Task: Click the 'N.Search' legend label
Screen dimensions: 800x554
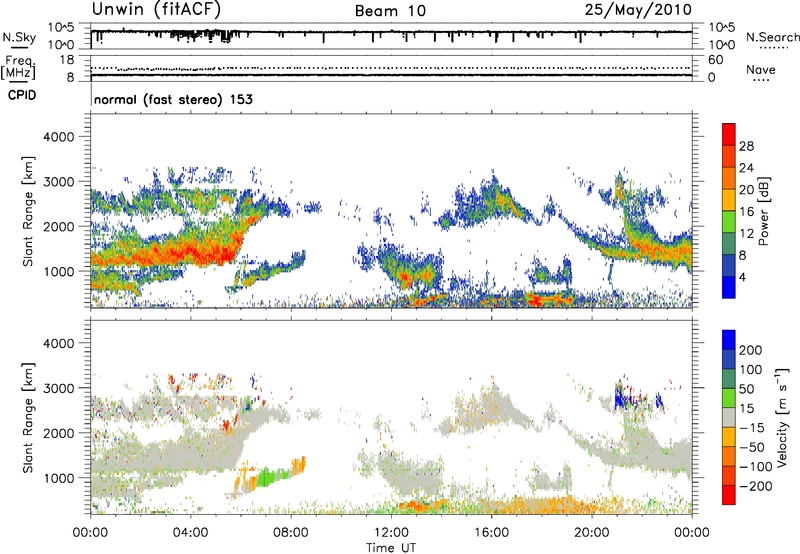Action: [x=773, y=37]
